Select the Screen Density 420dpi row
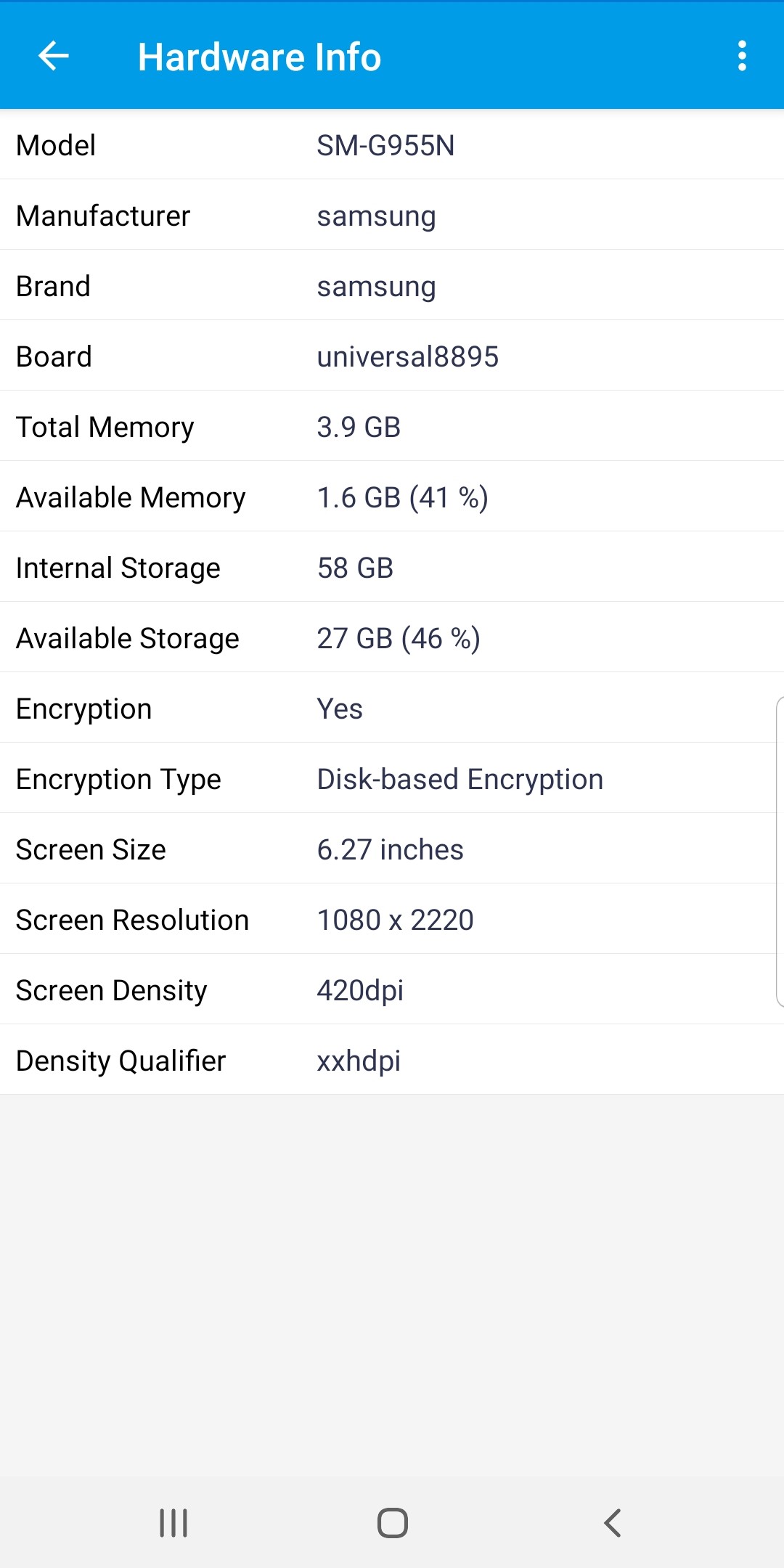Viewport: 784px width, 1568px height. coord(392,990)
